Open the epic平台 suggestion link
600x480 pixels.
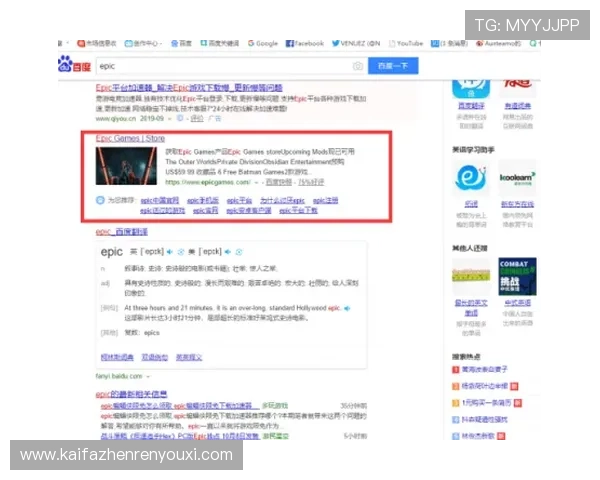coord(239,201)
